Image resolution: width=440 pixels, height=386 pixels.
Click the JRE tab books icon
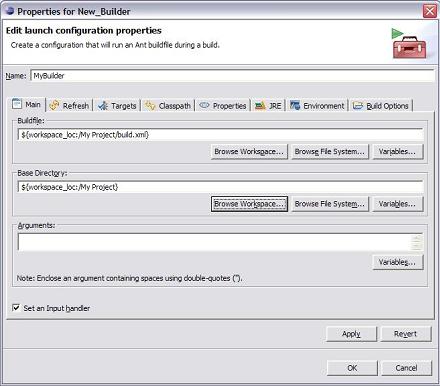(260, 106)
